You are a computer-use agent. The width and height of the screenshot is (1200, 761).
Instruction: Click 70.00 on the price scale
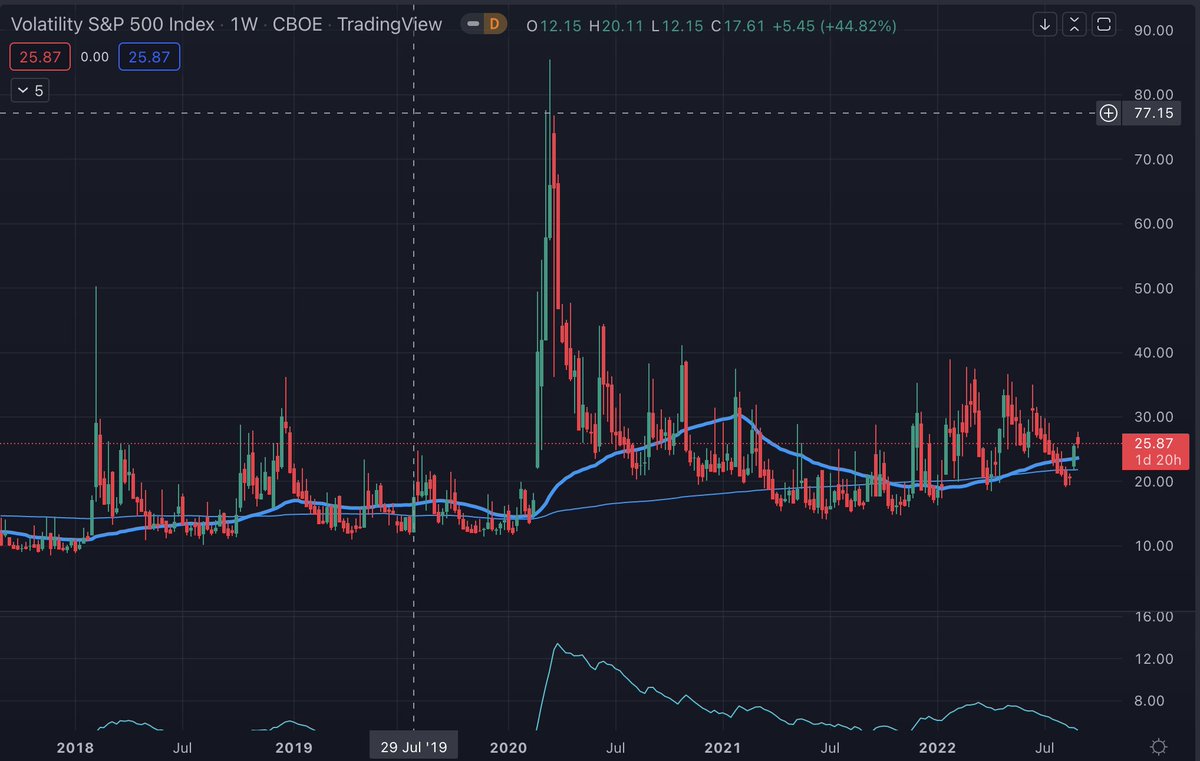(1153, 159)
